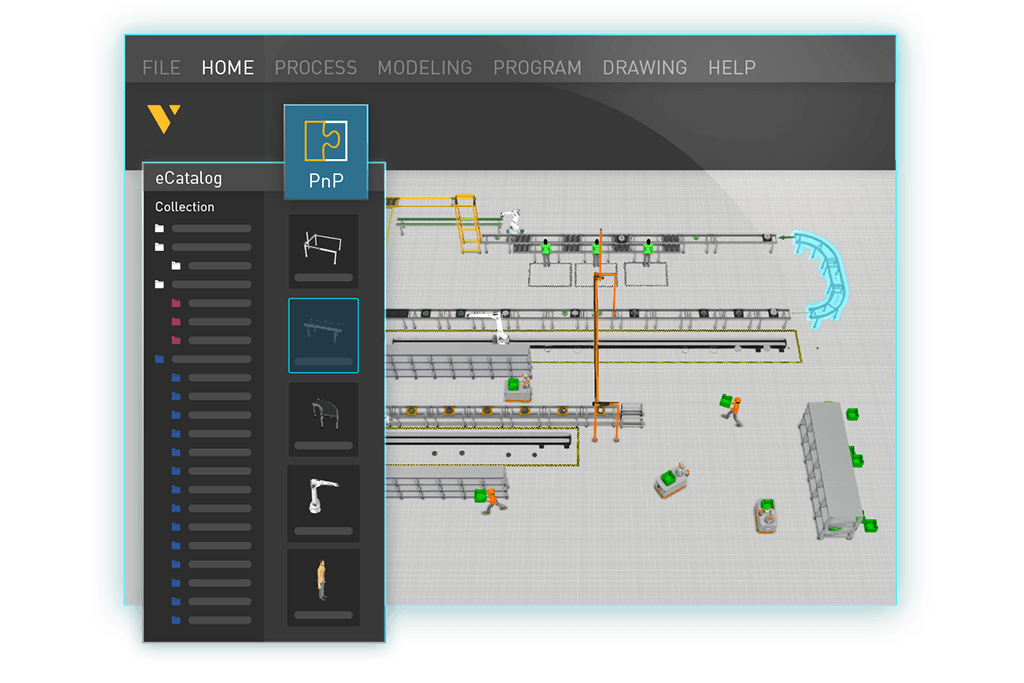Select the highlighted straight conveyor thumbnail
Viewport: 1024px width, 683px height.
pos(323,336)
